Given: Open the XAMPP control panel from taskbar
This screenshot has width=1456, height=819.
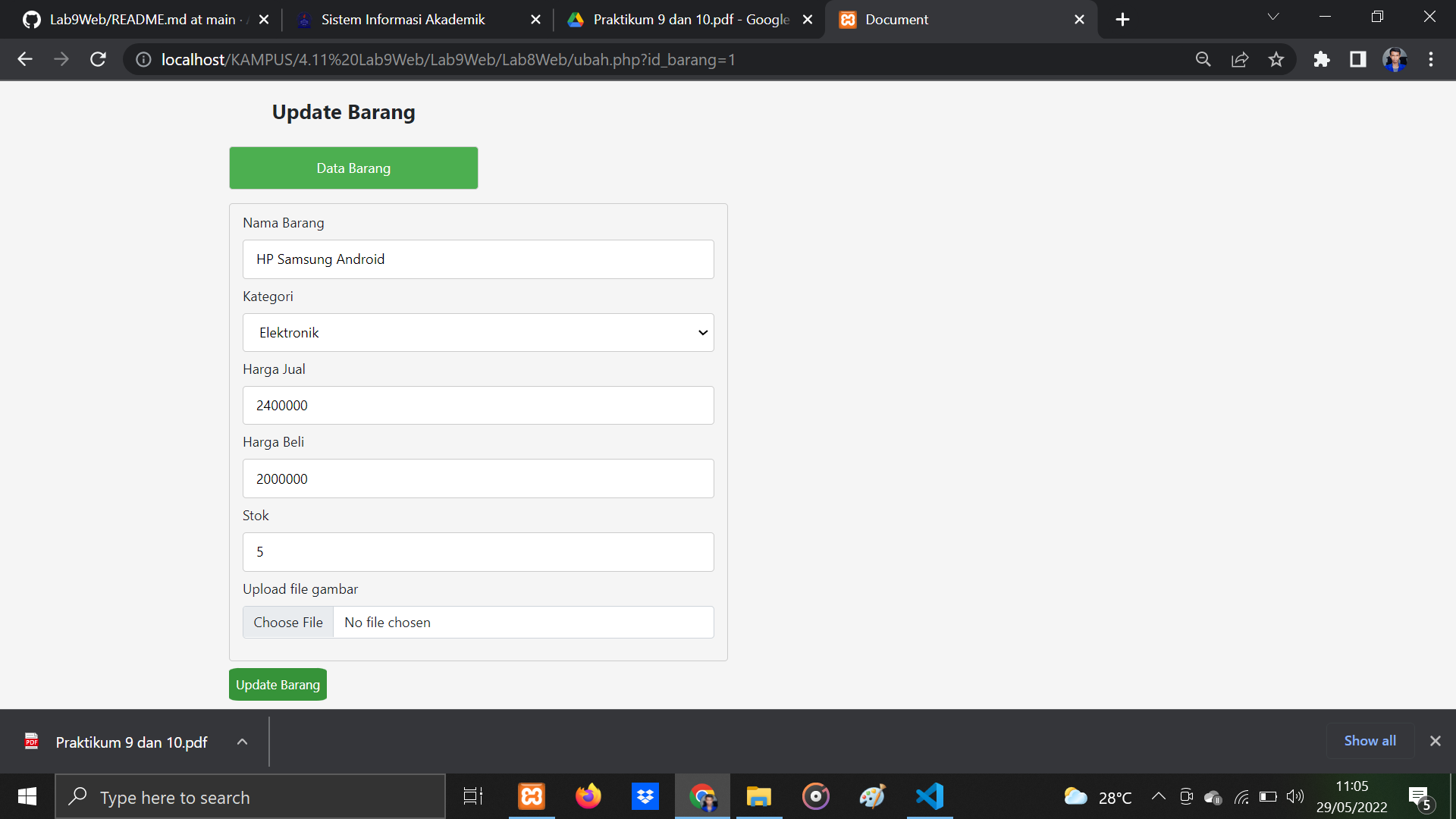Looking at the screenshot, I should (532, 796).
